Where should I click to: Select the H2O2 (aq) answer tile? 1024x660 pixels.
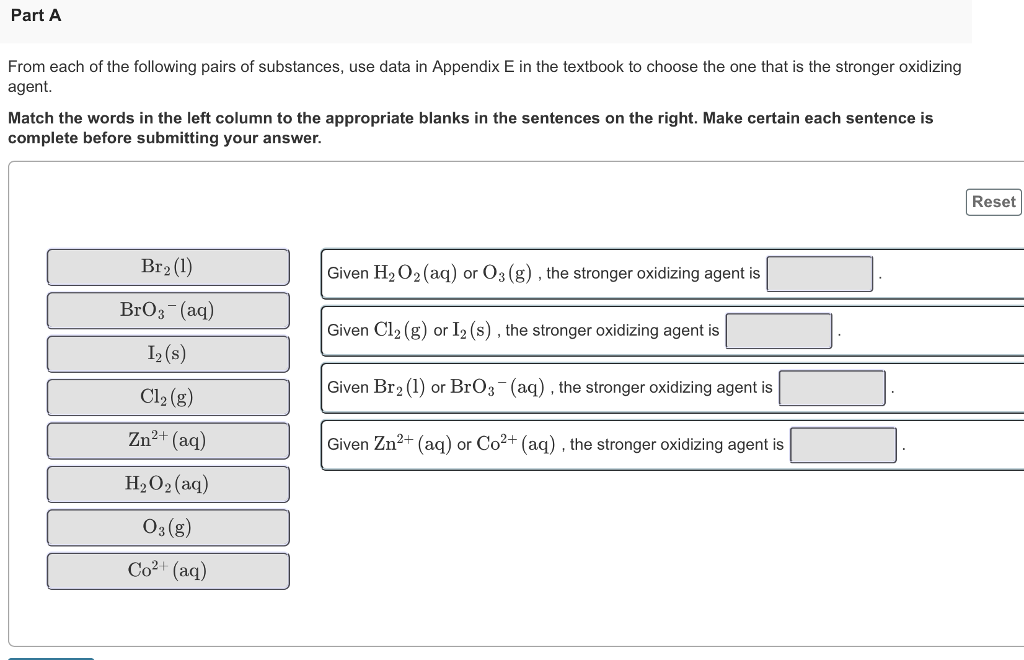[x=167, y=484]
